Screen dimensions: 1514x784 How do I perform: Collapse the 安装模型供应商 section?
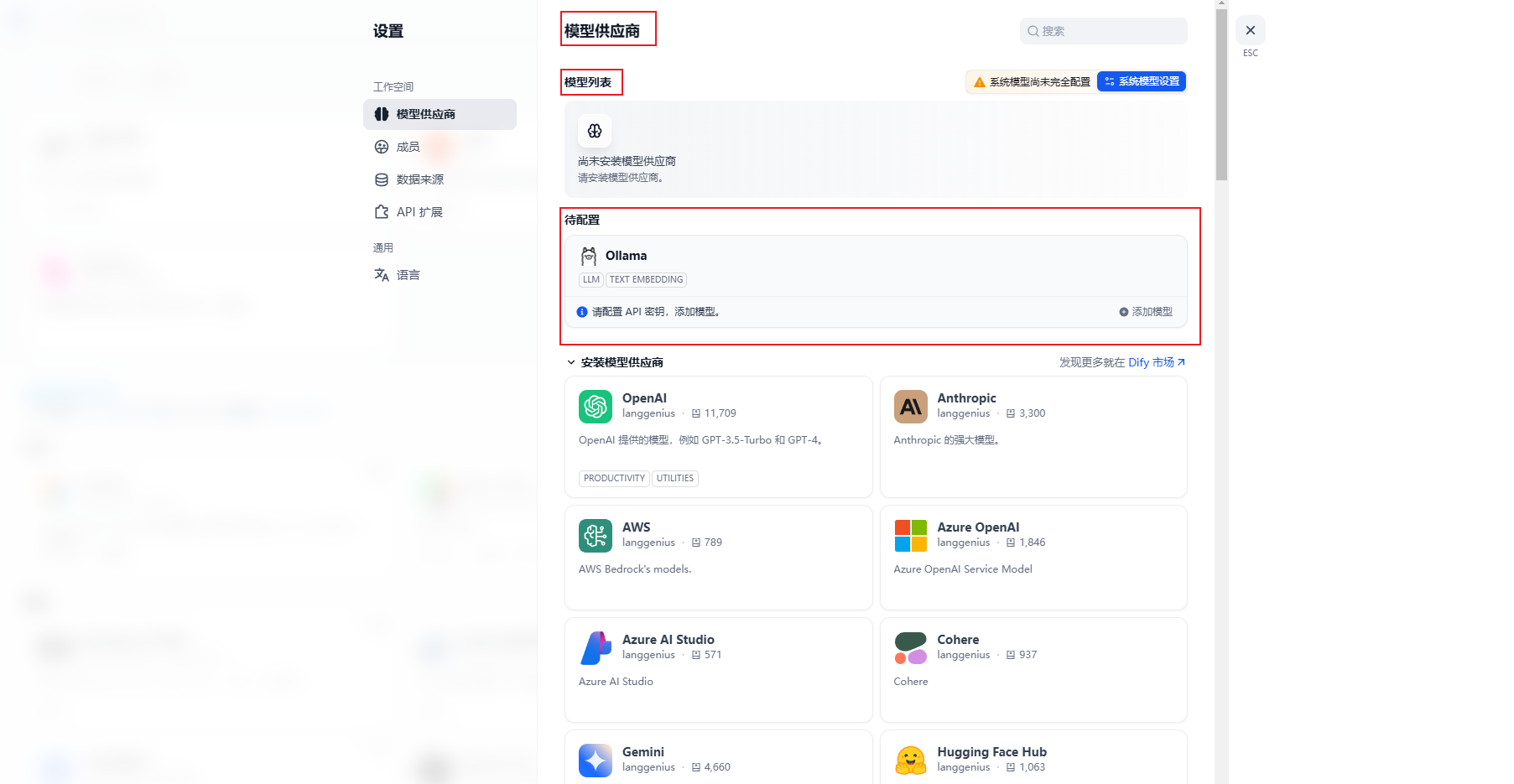tap(615, 362)
